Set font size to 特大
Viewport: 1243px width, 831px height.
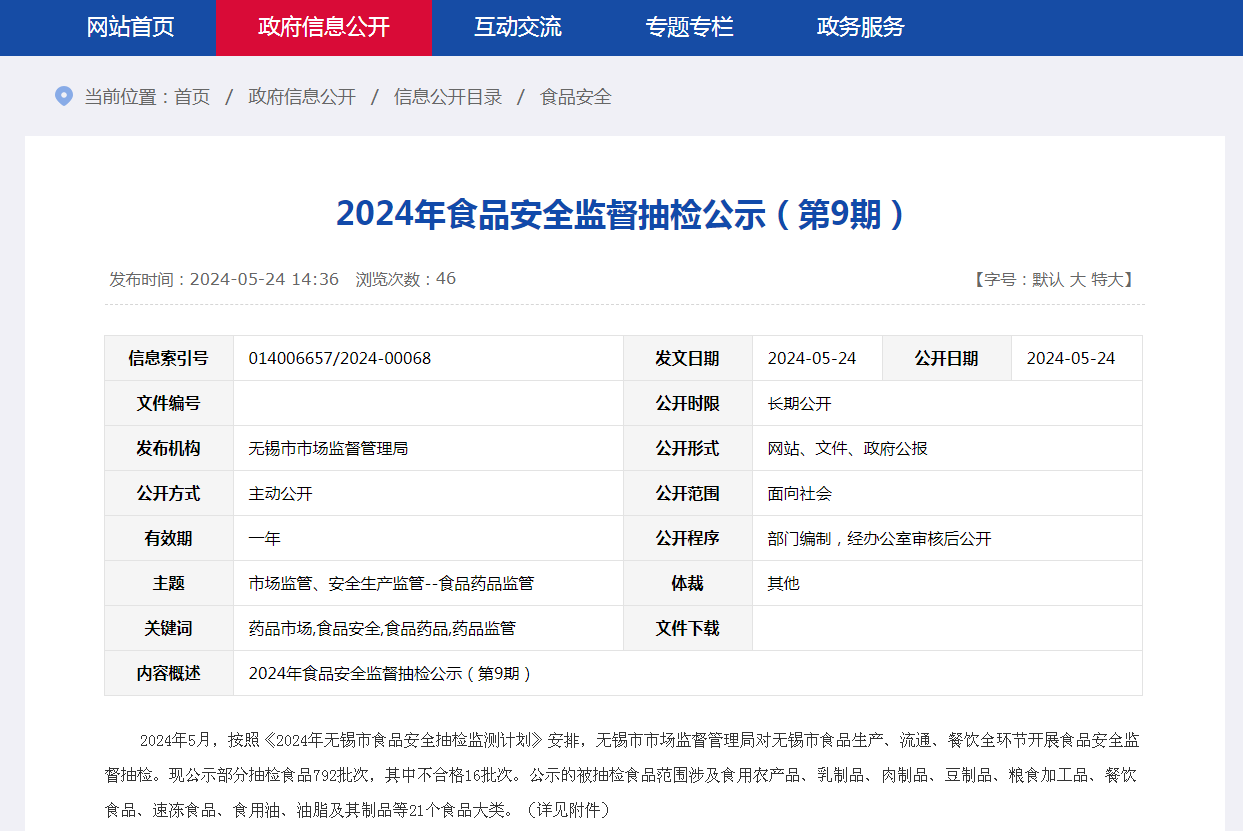tap(1107, 280)
